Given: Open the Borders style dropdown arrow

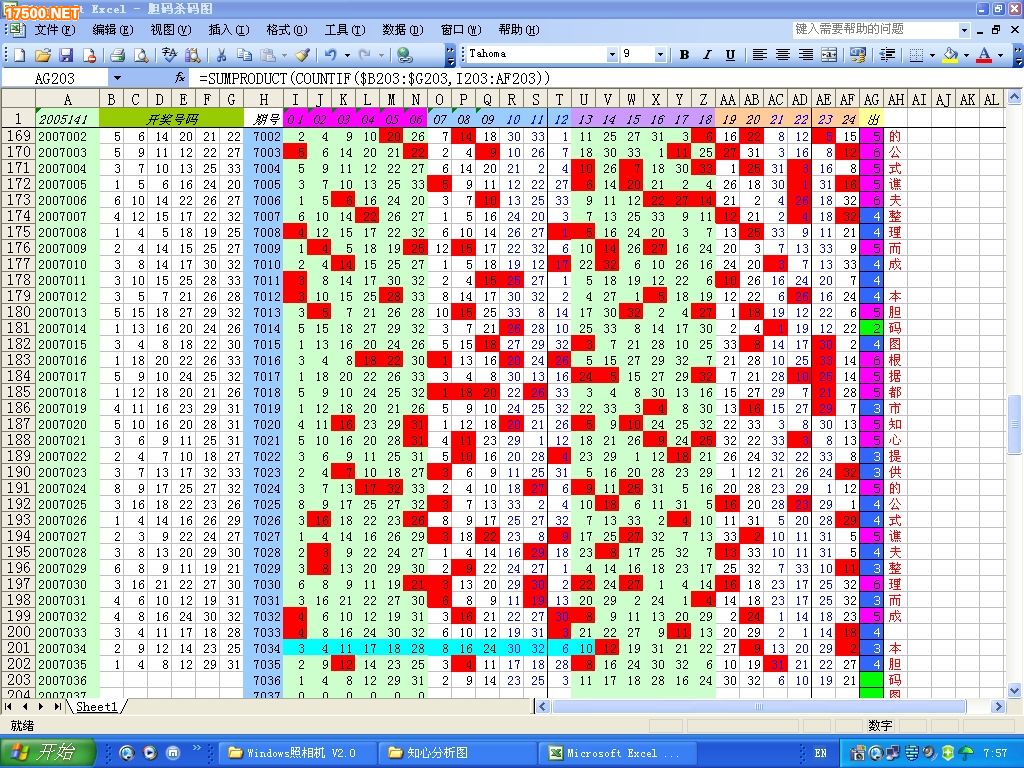Looking at the screenshot, I should (x=932, y=55).
